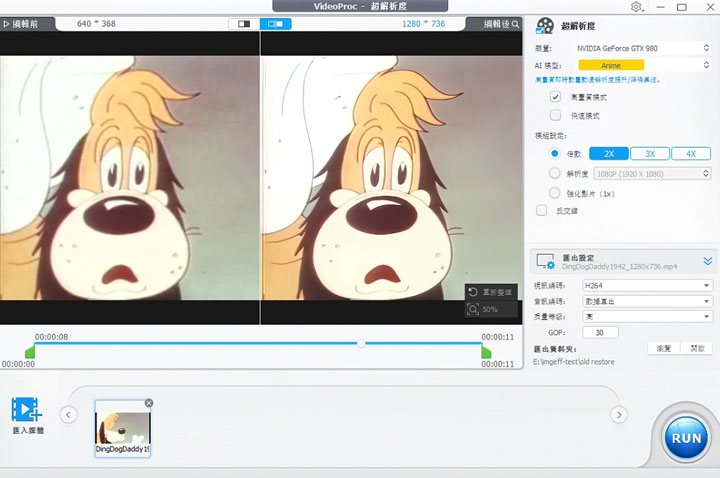Click the E:\imgeff-test\old restore output path

pos(574,362)
